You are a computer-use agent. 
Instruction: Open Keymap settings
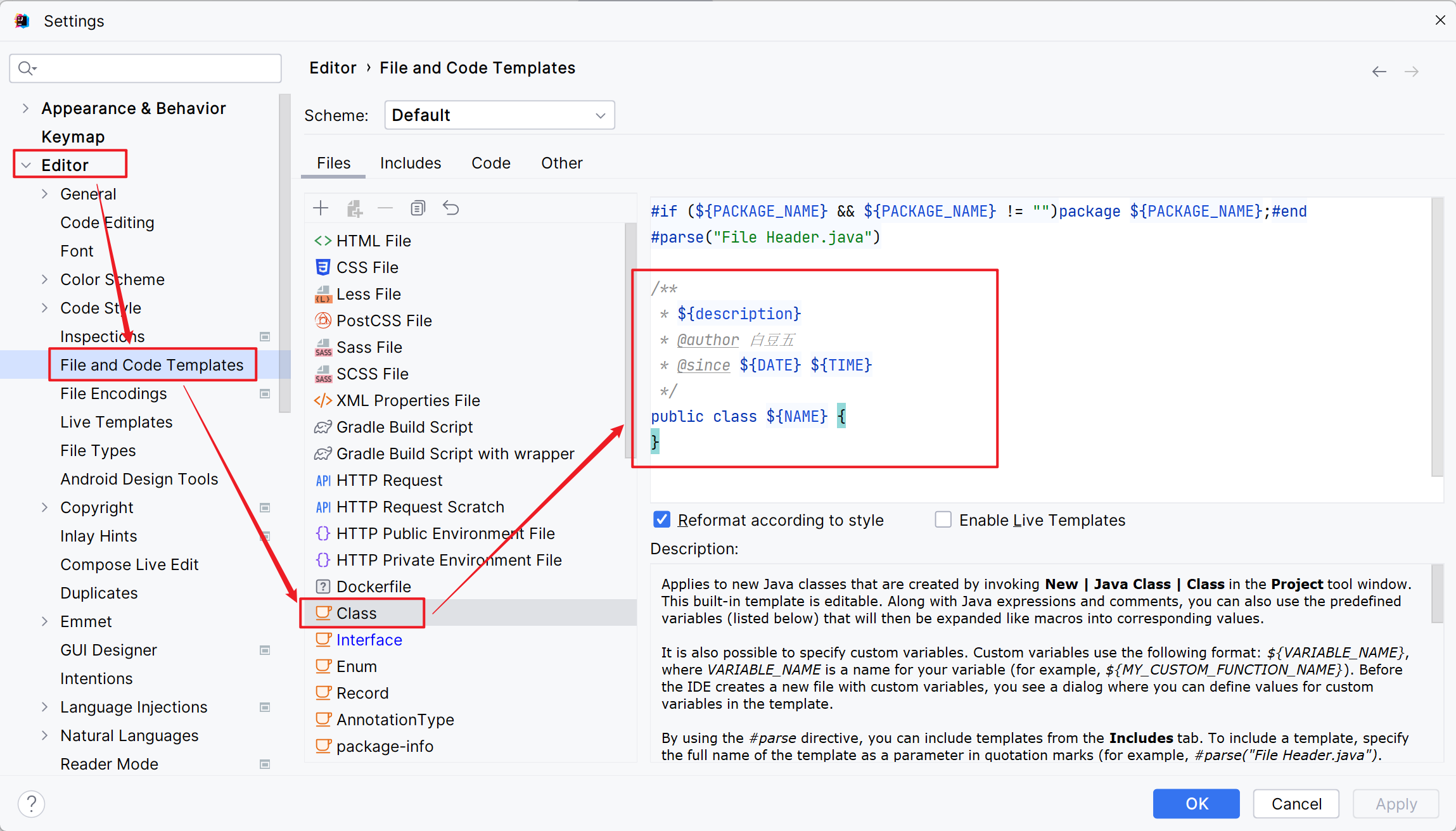[x=73, y=137]
